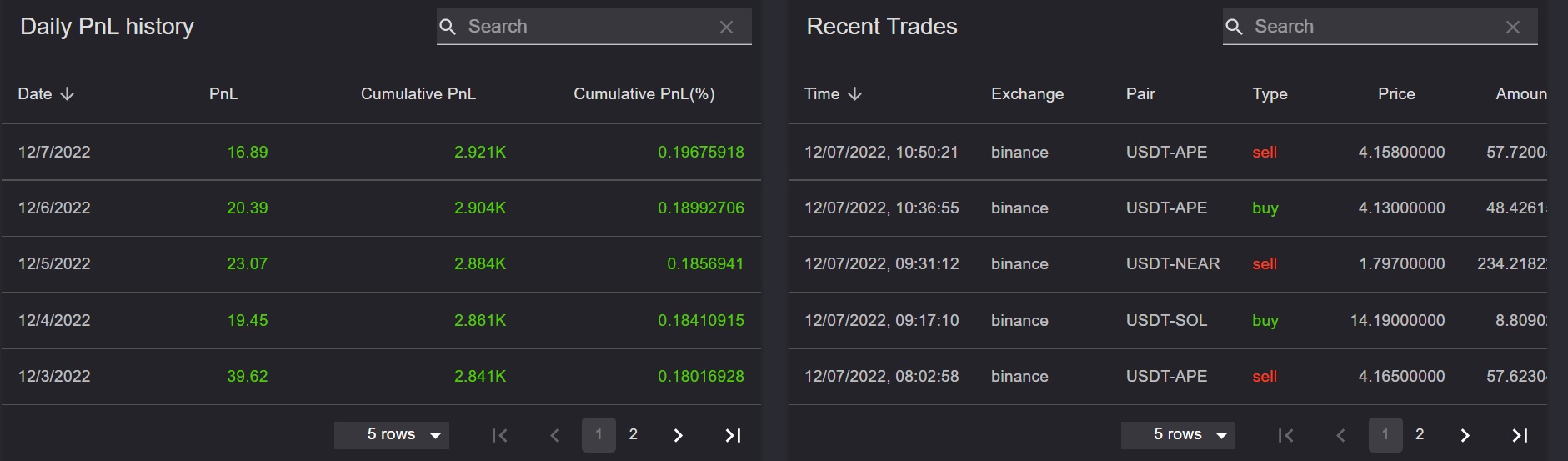1568x461 pixels.
Task: Type in the Daily PnL history search box
Action: click(584, 27)
